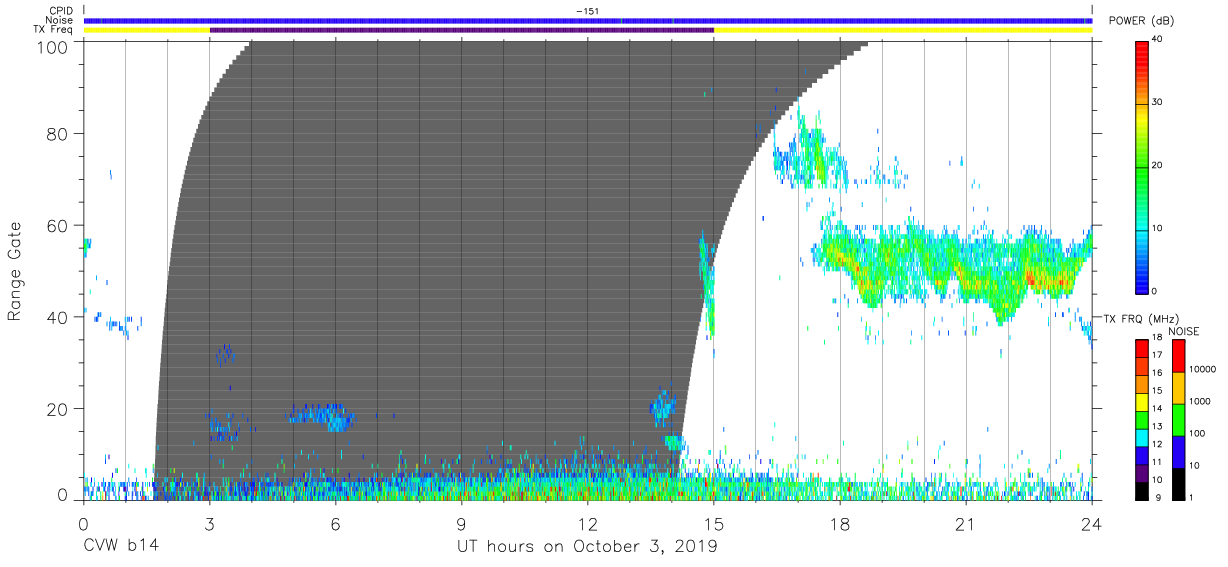Click the CPID label
Screen dimensions: 1228x567
[x=60, y=11]
